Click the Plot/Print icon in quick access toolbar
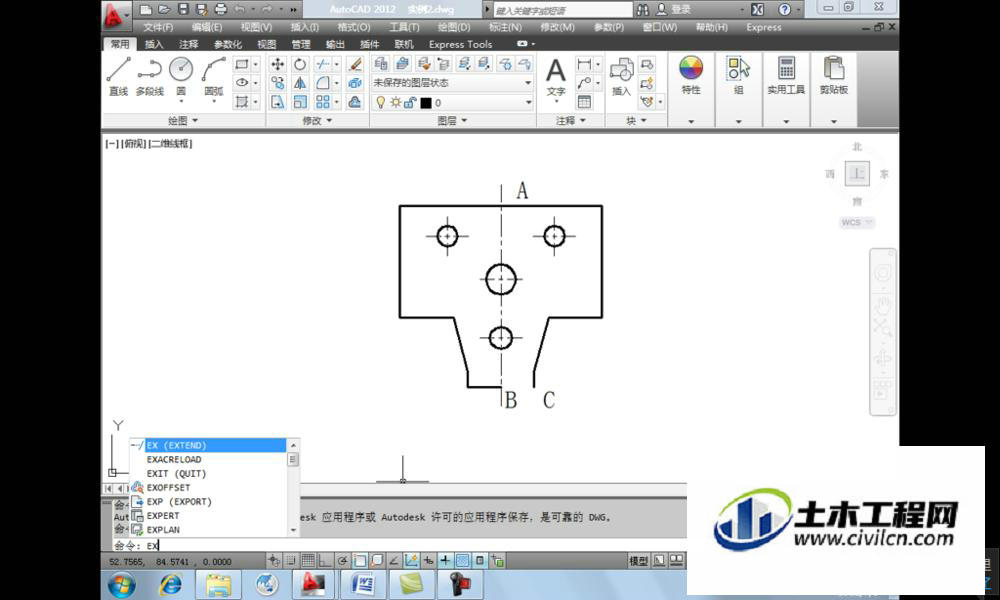 click(221, 9)
